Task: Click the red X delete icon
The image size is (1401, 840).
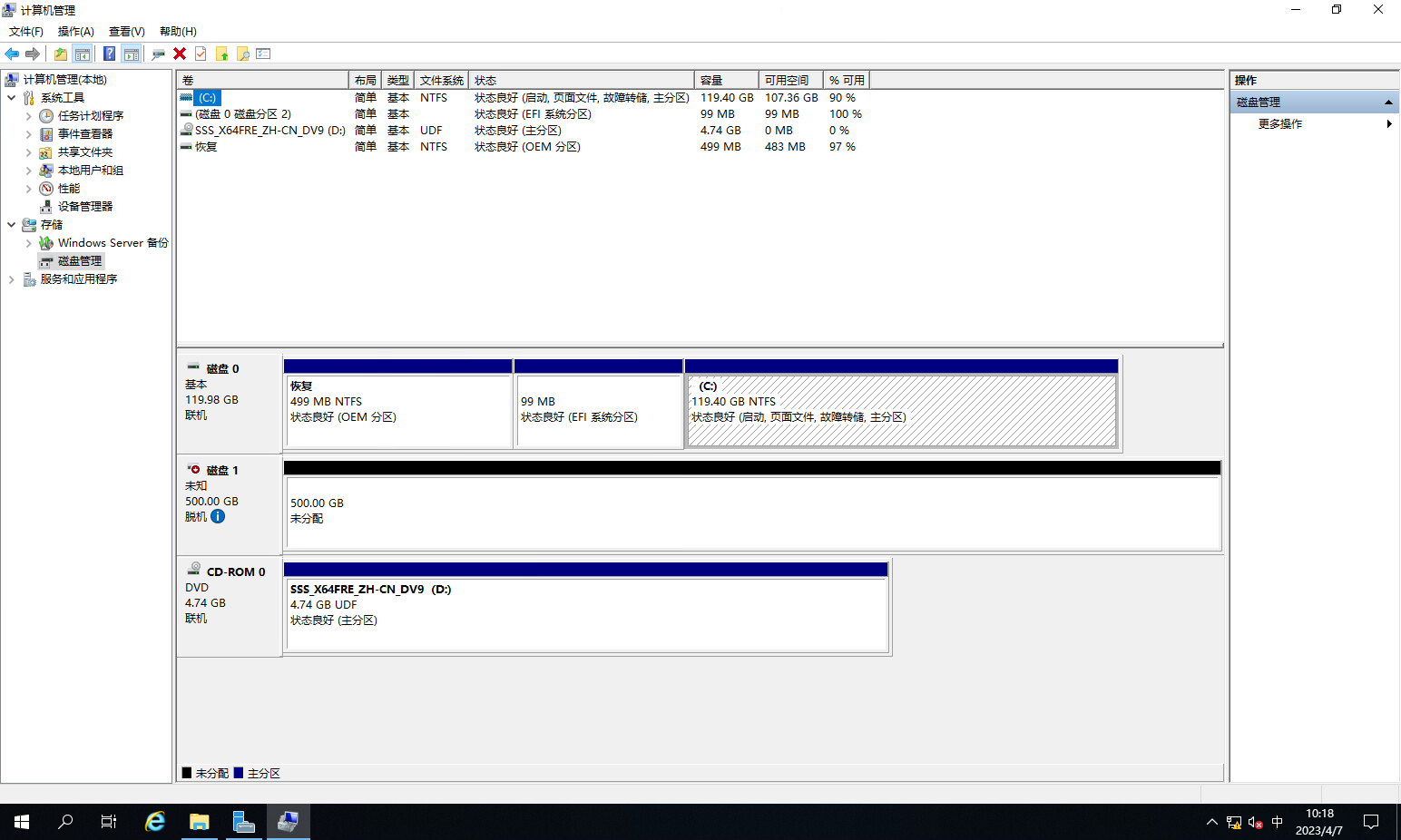Action: tap(180, 54)
